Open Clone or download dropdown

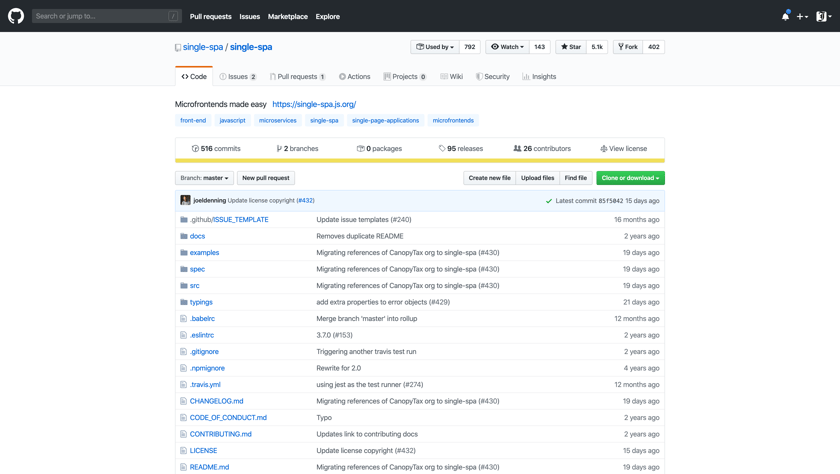pyautogui.click(x=631, y=178)
